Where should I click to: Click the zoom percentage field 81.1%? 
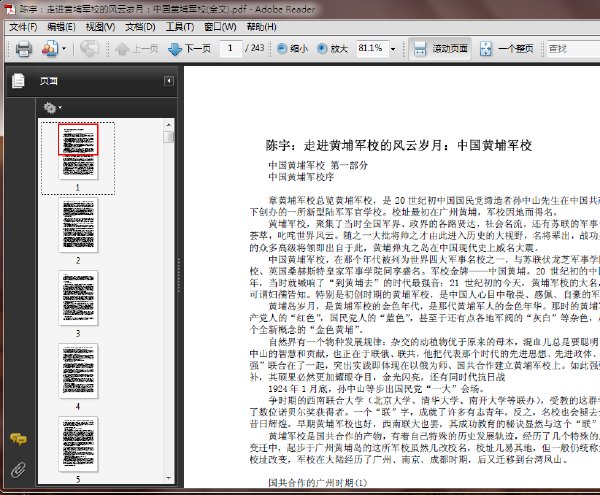(372, 49)
